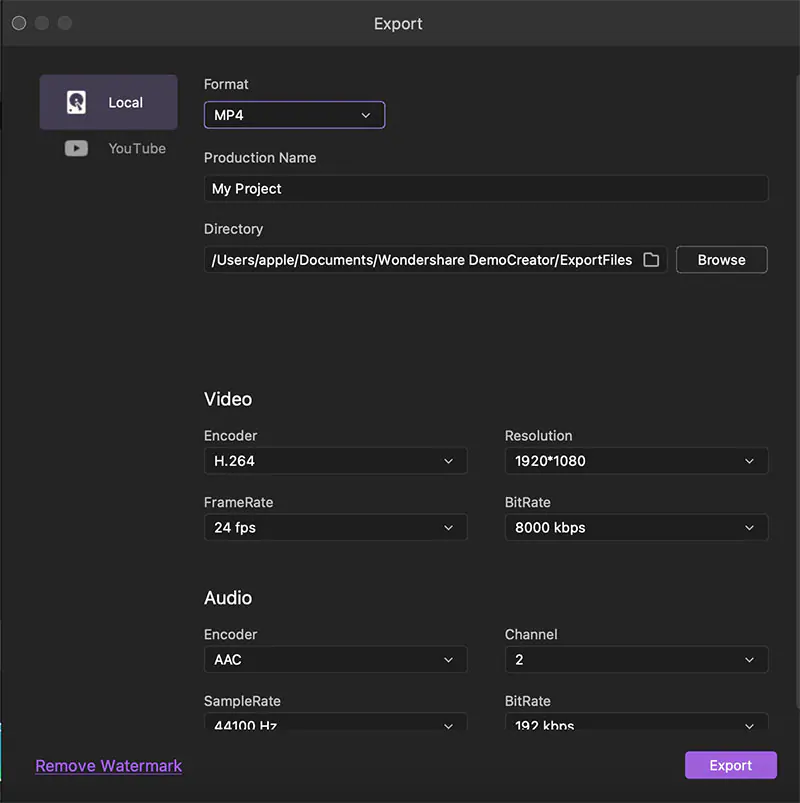Open the video BitRate 8000 kbps dropdown

pos(636,527)
